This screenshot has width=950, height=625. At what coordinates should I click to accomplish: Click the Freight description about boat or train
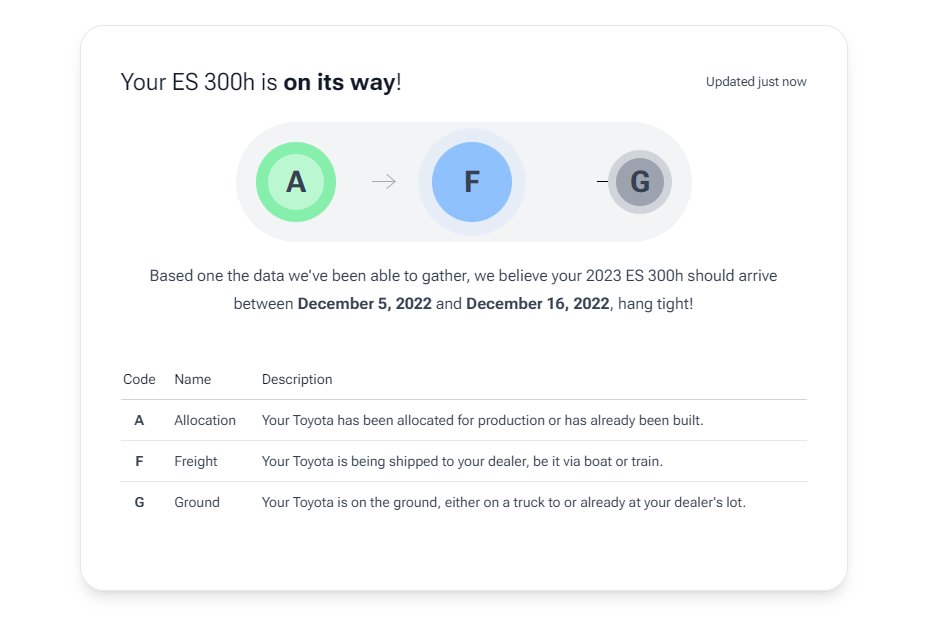462,461
